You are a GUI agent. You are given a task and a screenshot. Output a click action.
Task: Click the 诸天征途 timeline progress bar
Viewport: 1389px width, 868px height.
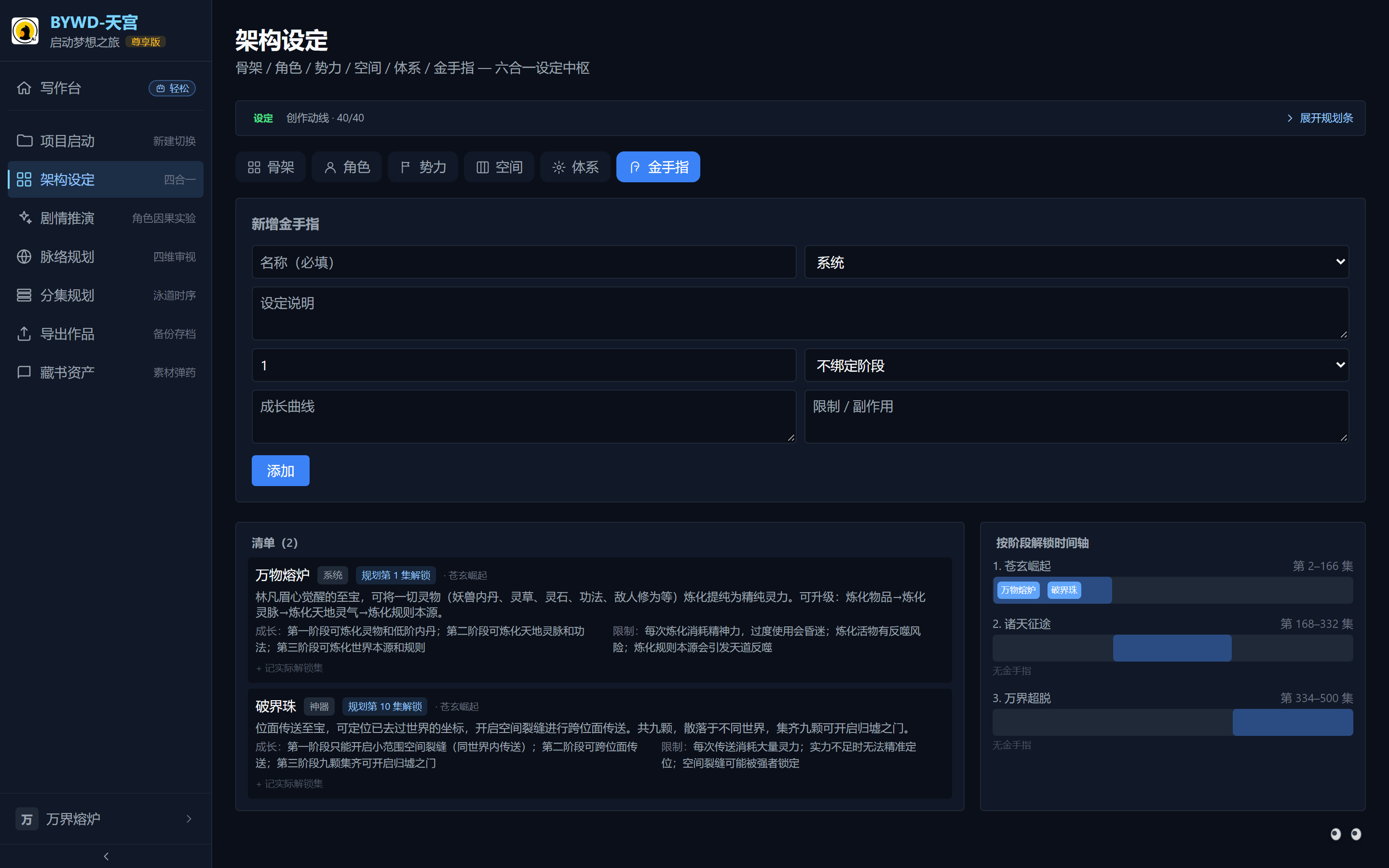[1172, 648]
